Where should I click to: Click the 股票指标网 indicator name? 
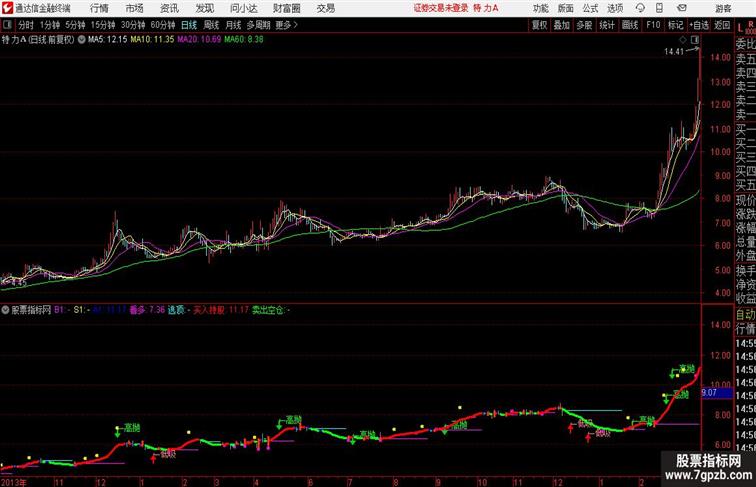click(x=31, y=310)
